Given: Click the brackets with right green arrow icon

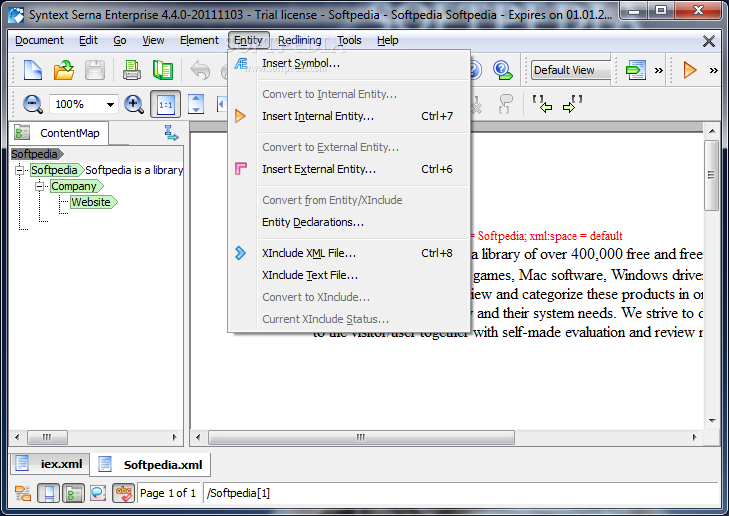Looking at the screenshot, I should [x=572, y=104].
